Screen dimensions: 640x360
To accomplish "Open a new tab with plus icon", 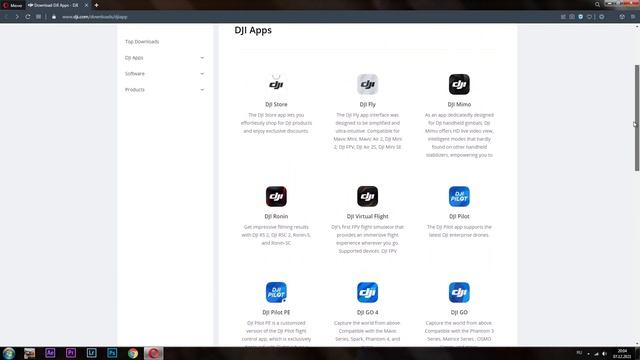I will 96,5.
